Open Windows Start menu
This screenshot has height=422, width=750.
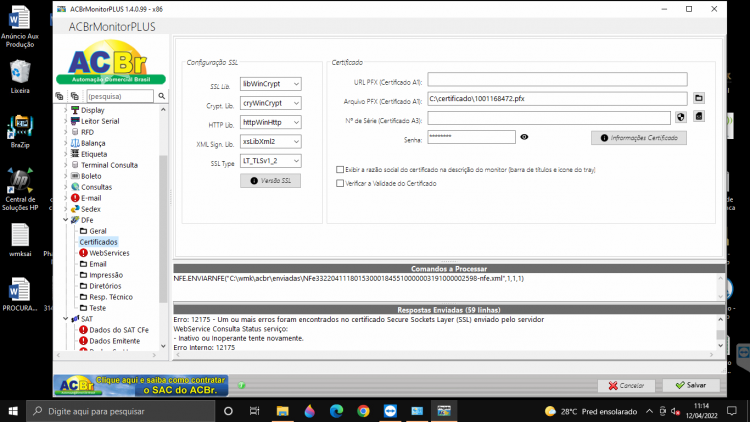[x=13, y=411]
